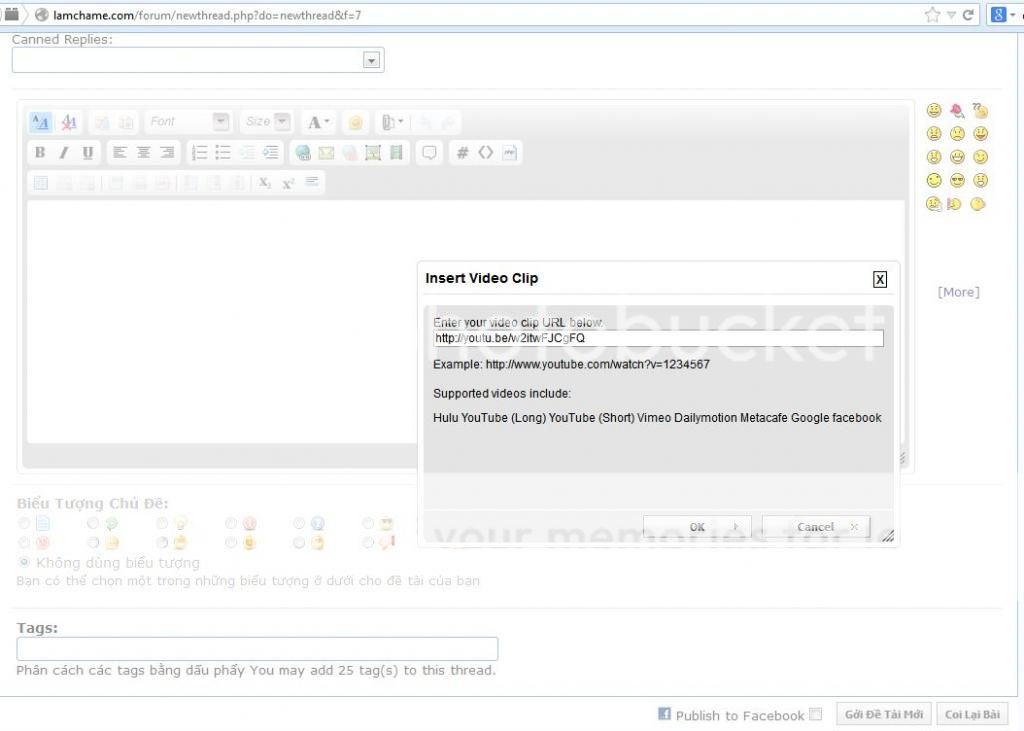
Task: Open the Canned Replies dropdown
Action: coord(372,60)
